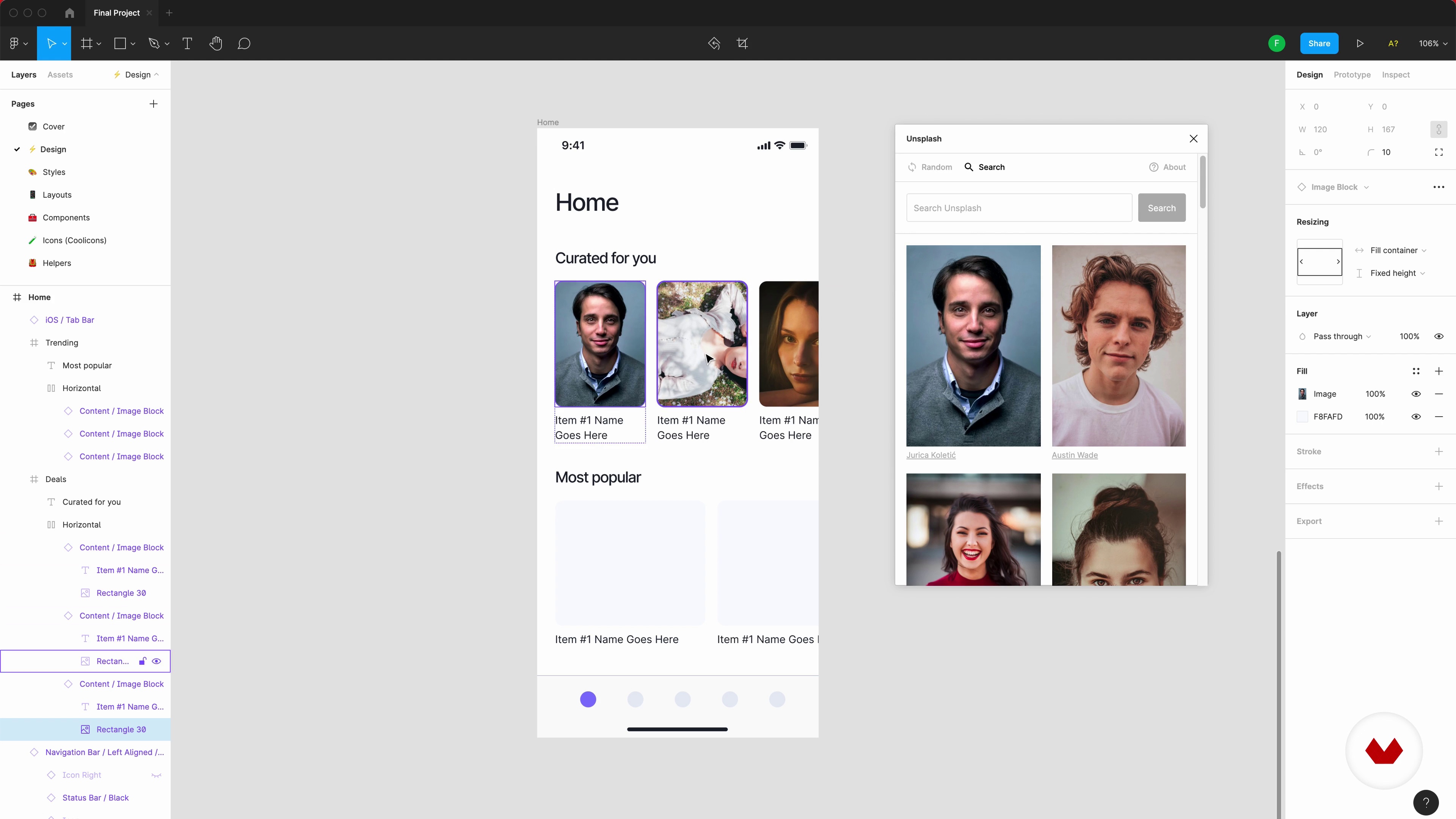Switch to Random tab in Unsplash
The height and width of the screenshot is (819, 1456).
point(930,167)
